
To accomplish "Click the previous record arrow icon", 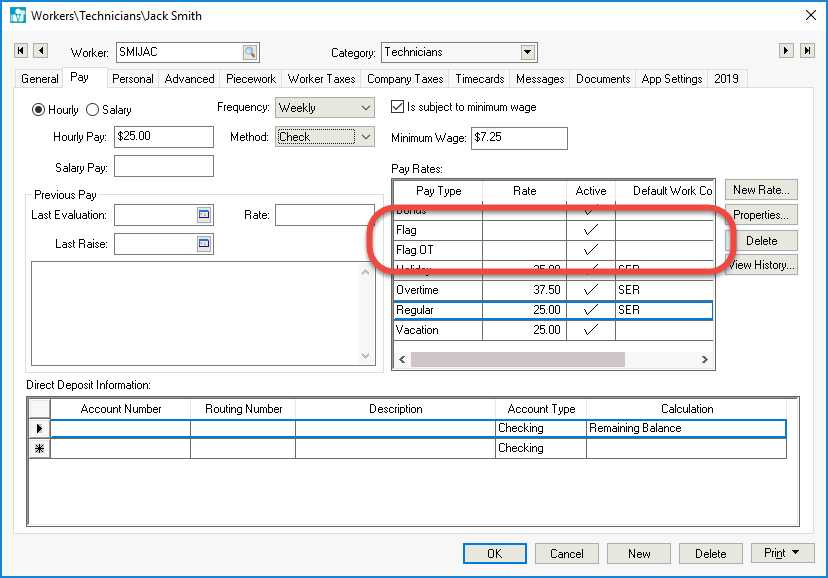I will tap(40, 51).
